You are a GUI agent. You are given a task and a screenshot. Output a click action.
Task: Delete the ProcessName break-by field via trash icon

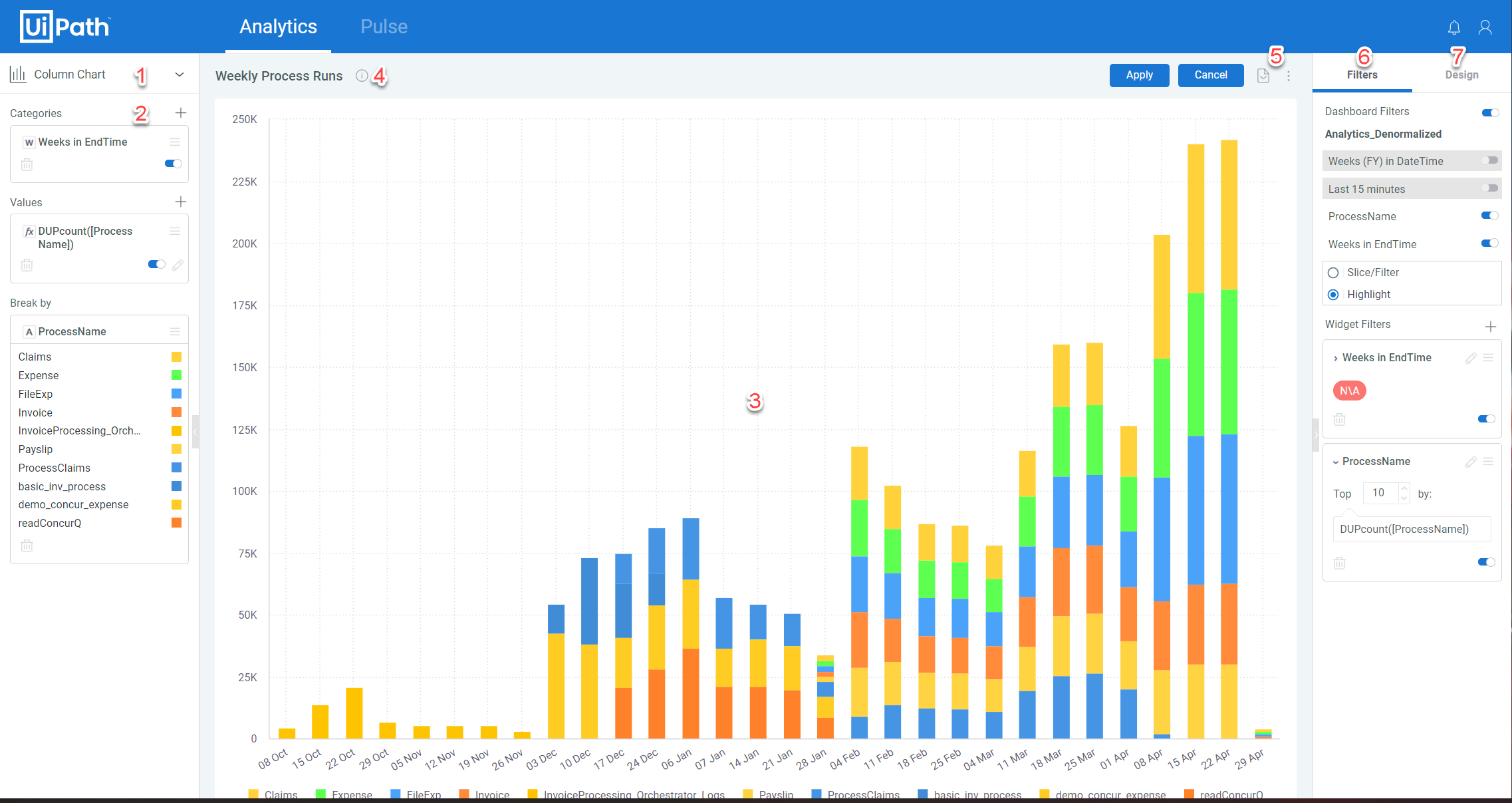click(x=27, y=546)
